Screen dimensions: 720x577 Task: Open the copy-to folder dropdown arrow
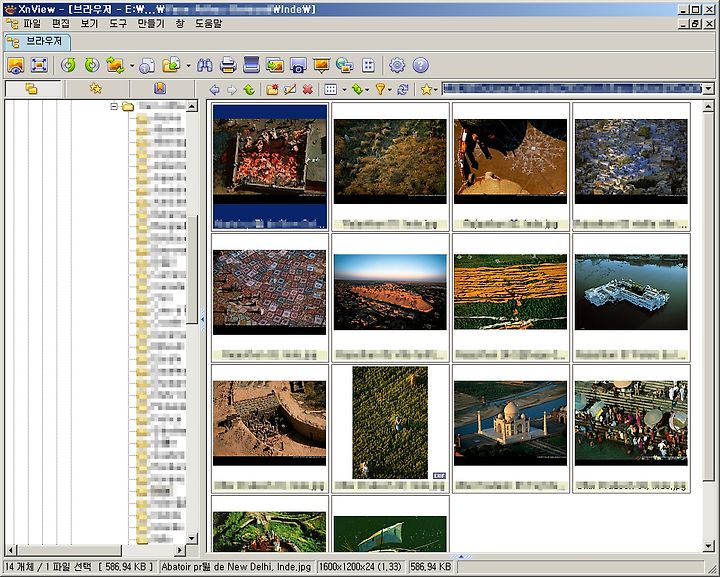click(188, 66)
